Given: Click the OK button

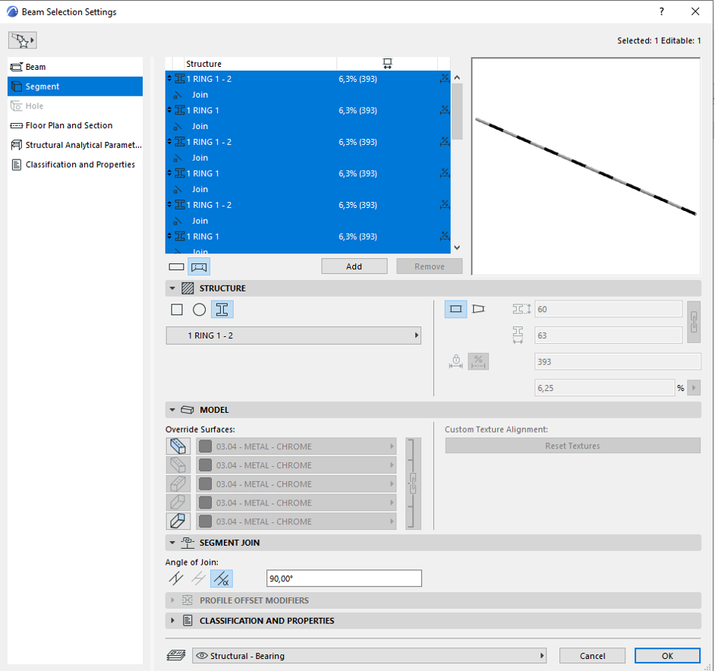Looking at the screenshot, I should [x=668, y=656].
